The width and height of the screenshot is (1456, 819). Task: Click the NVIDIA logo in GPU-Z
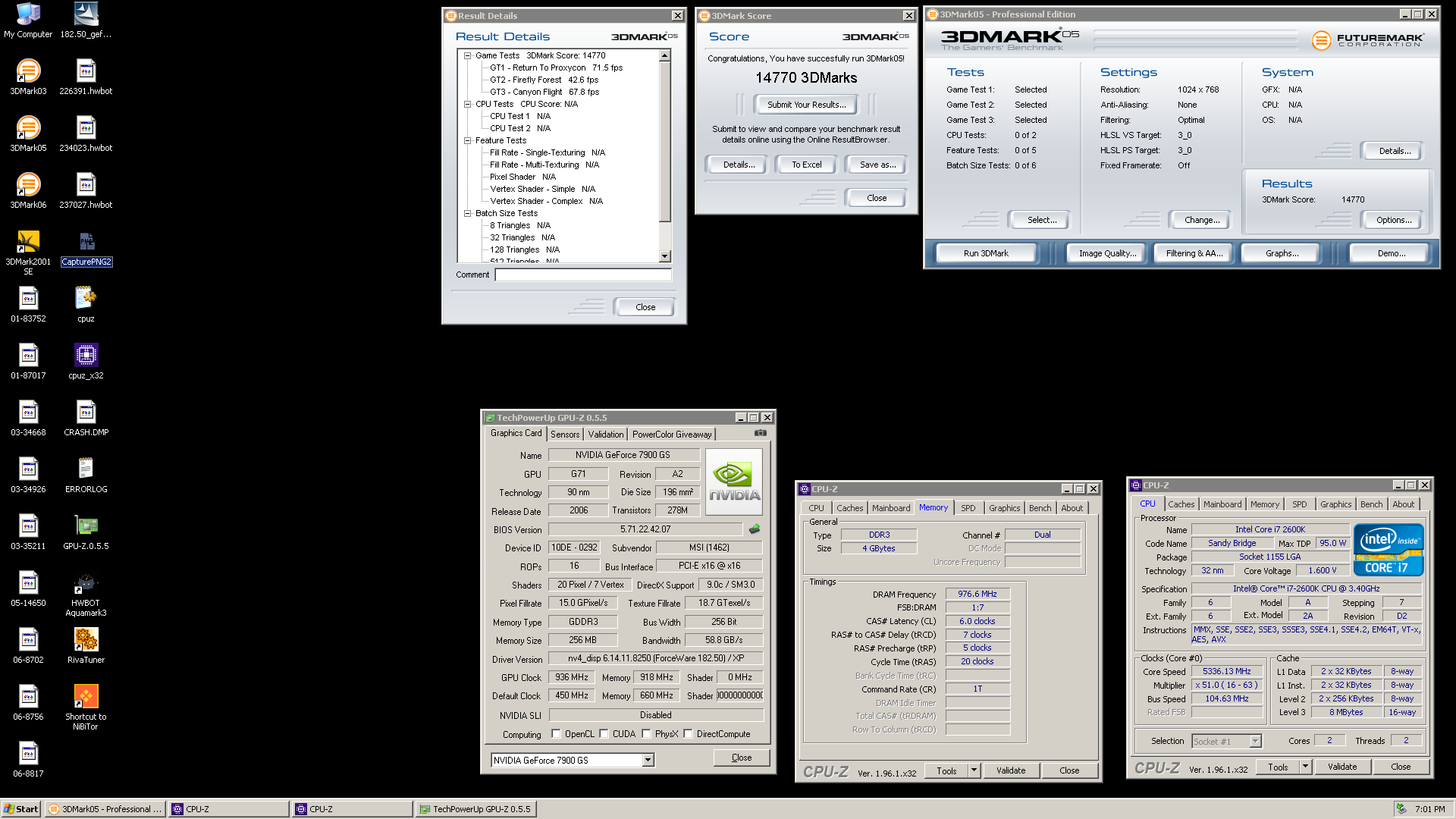734,482
